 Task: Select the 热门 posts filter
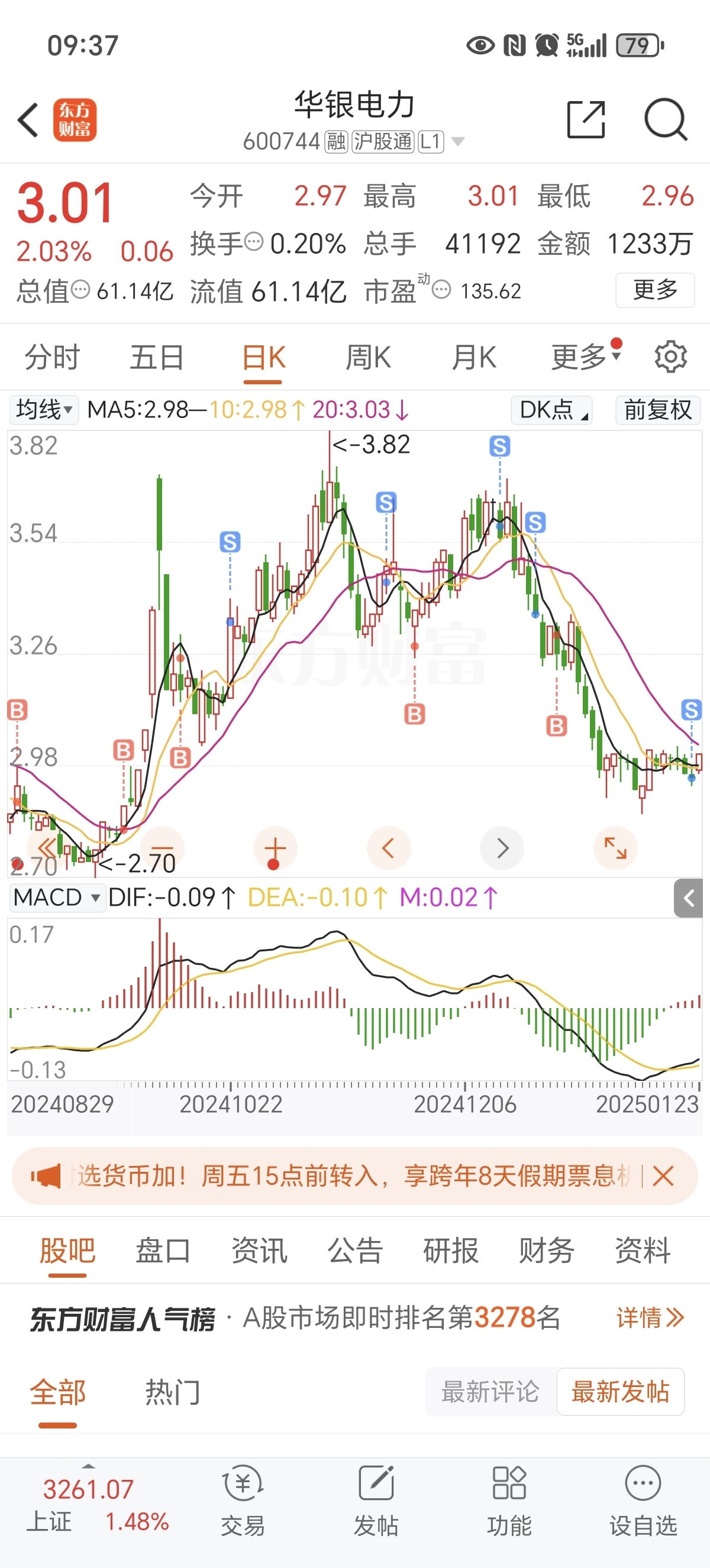(x=173, y=1392)
